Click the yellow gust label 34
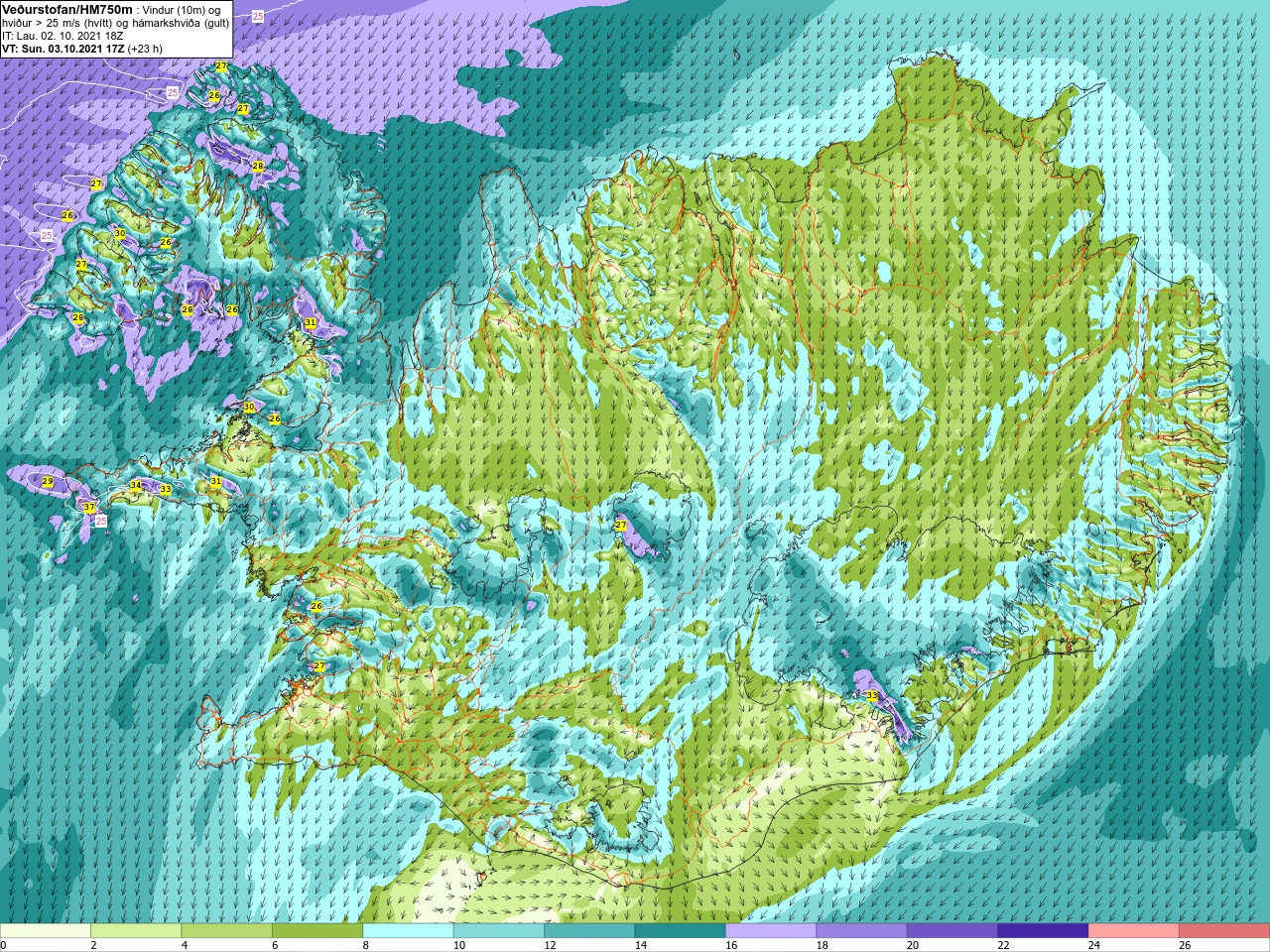This screenshot has height=952, width=1270. [x=136, y=486]
